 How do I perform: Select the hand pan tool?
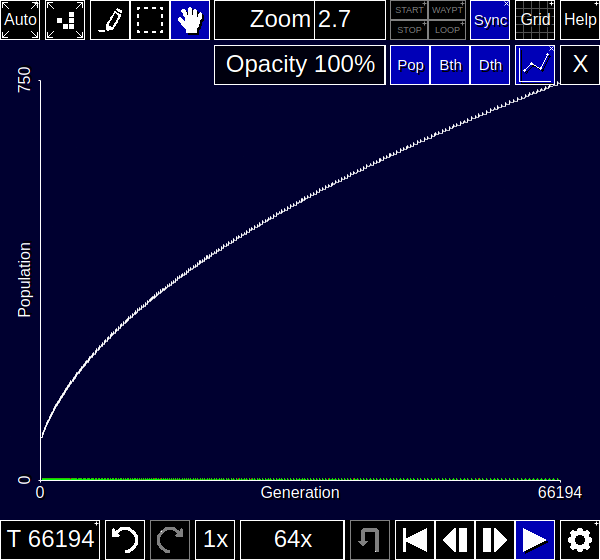pos(190,20)
